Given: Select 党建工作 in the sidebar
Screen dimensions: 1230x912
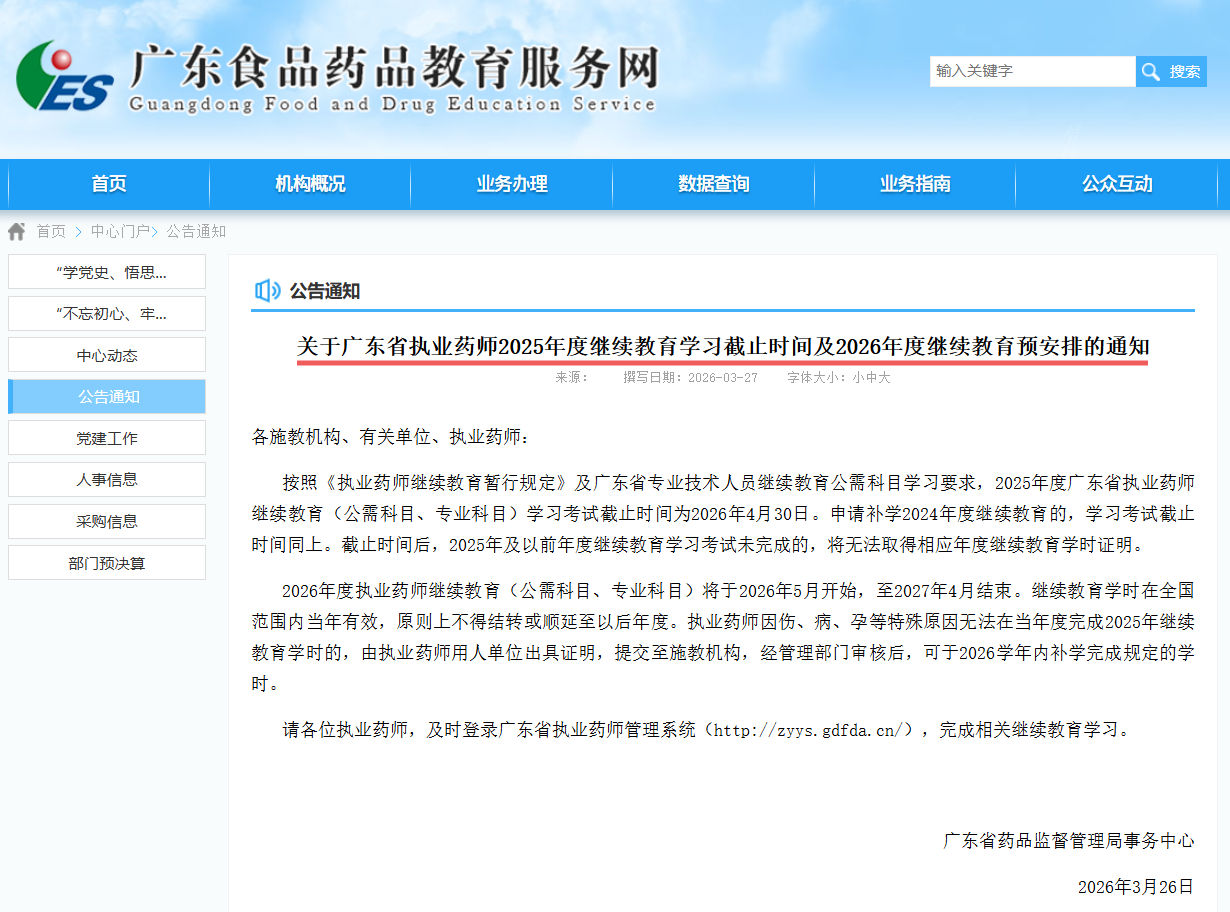Looking at the screenshot, I should coord(107,438).
